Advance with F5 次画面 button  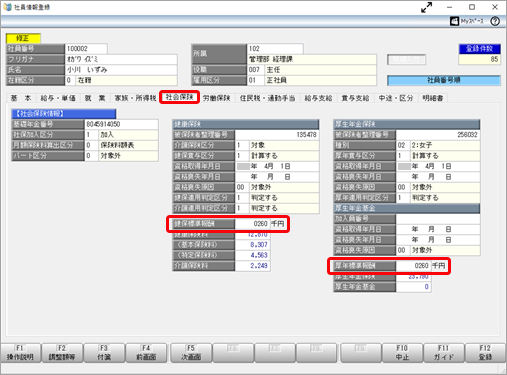coord(191,353)
